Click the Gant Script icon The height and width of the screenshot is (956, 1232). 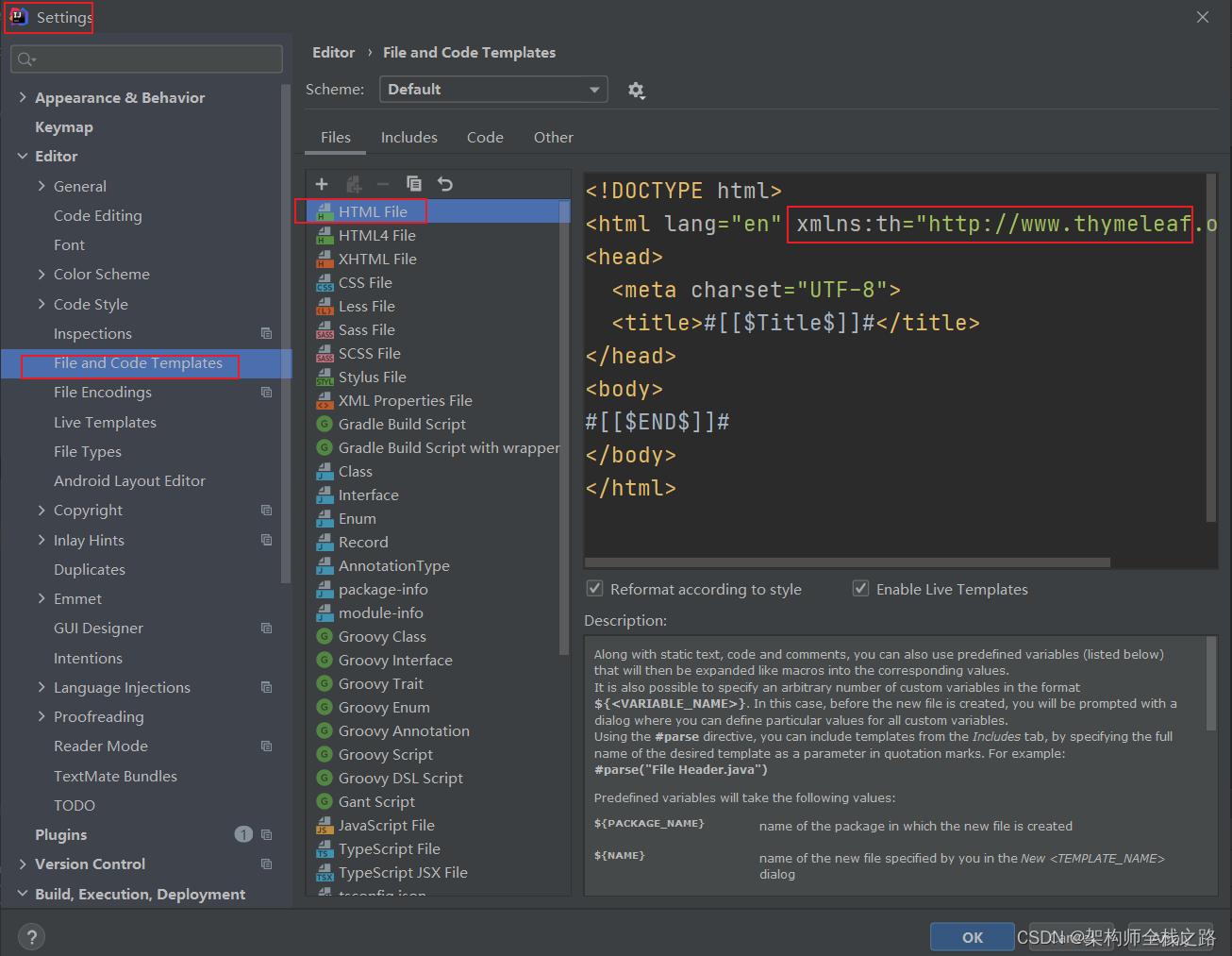pyautogui.click(x=325, y=801)
